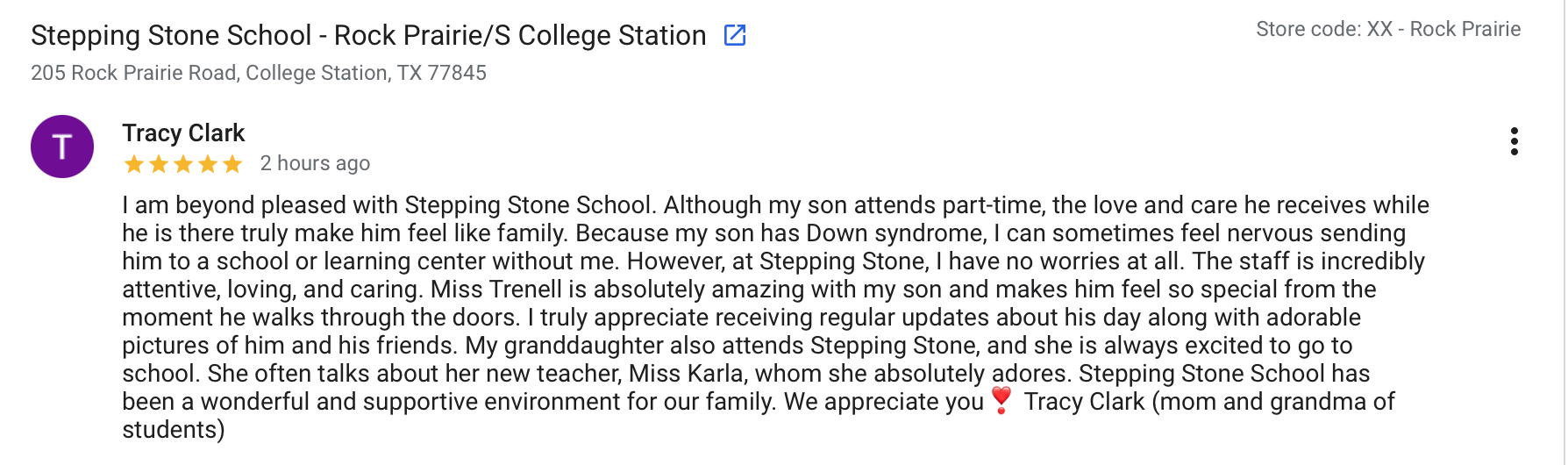The image size is (1568, 465).
Task: Click the Stepping Stone School location title
Action: click(368, 35)
